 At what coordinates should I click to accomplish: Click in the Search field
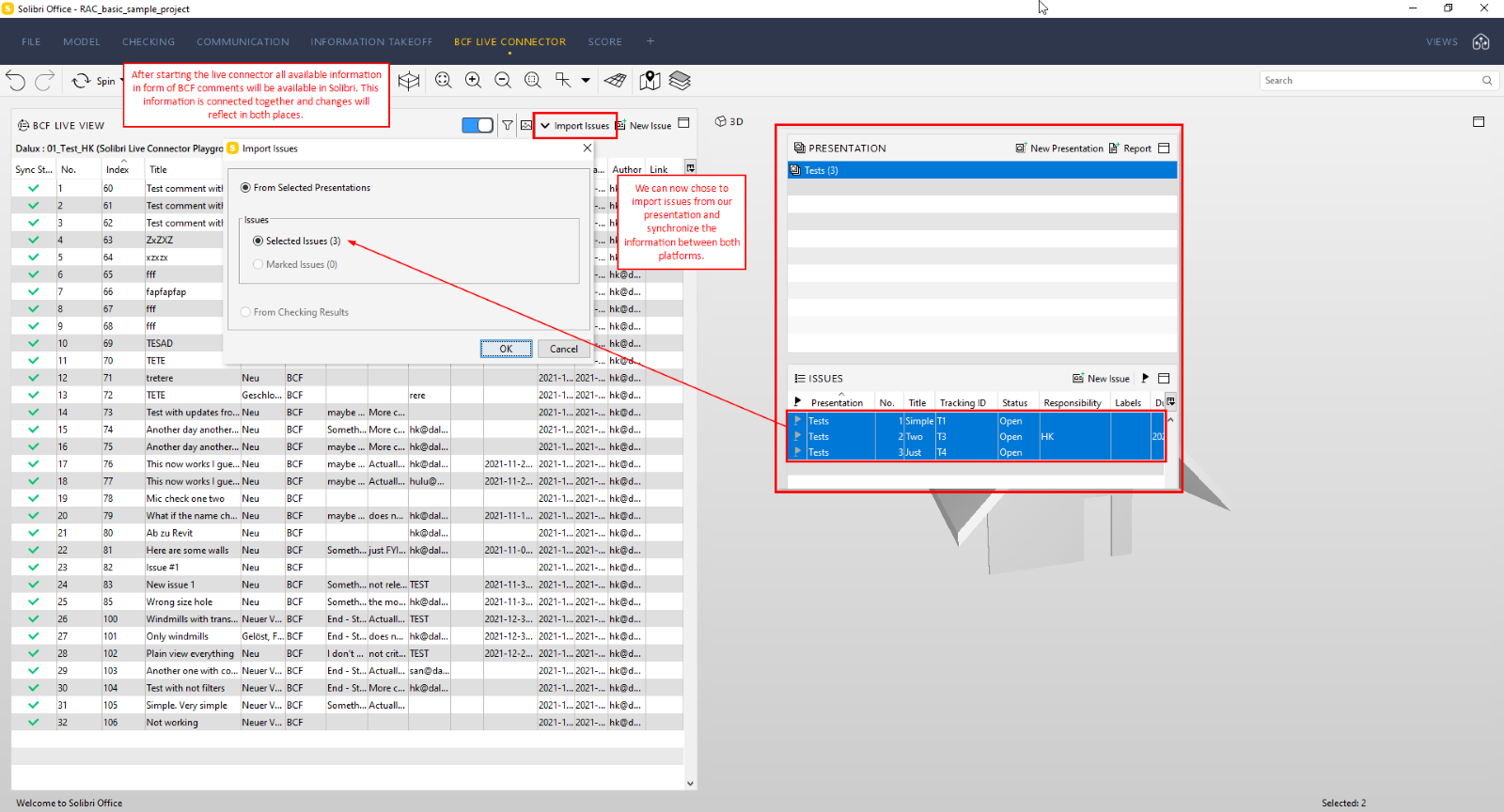pos(1368,81)
